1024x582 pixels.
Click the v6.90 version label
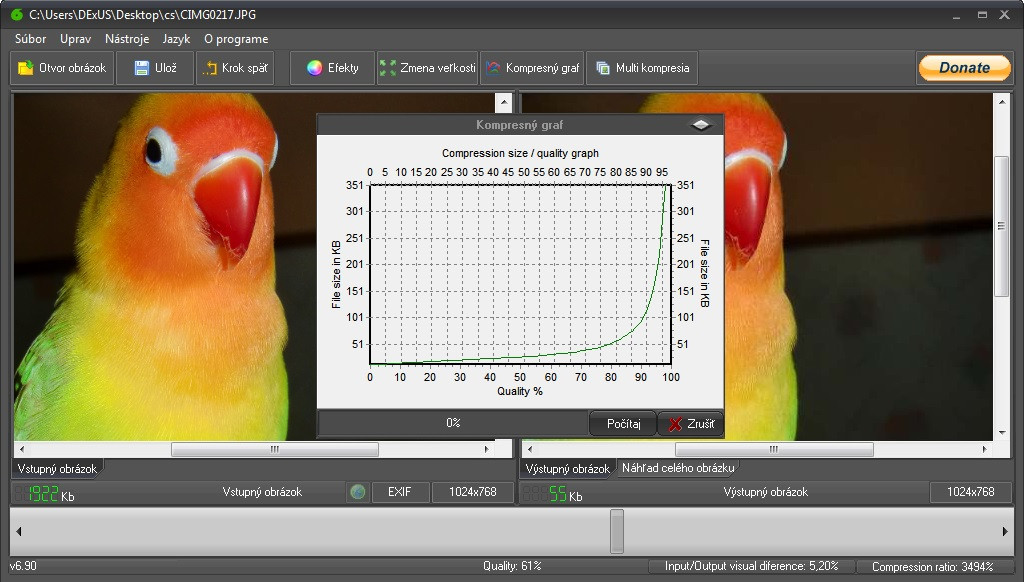click(23, 566)
